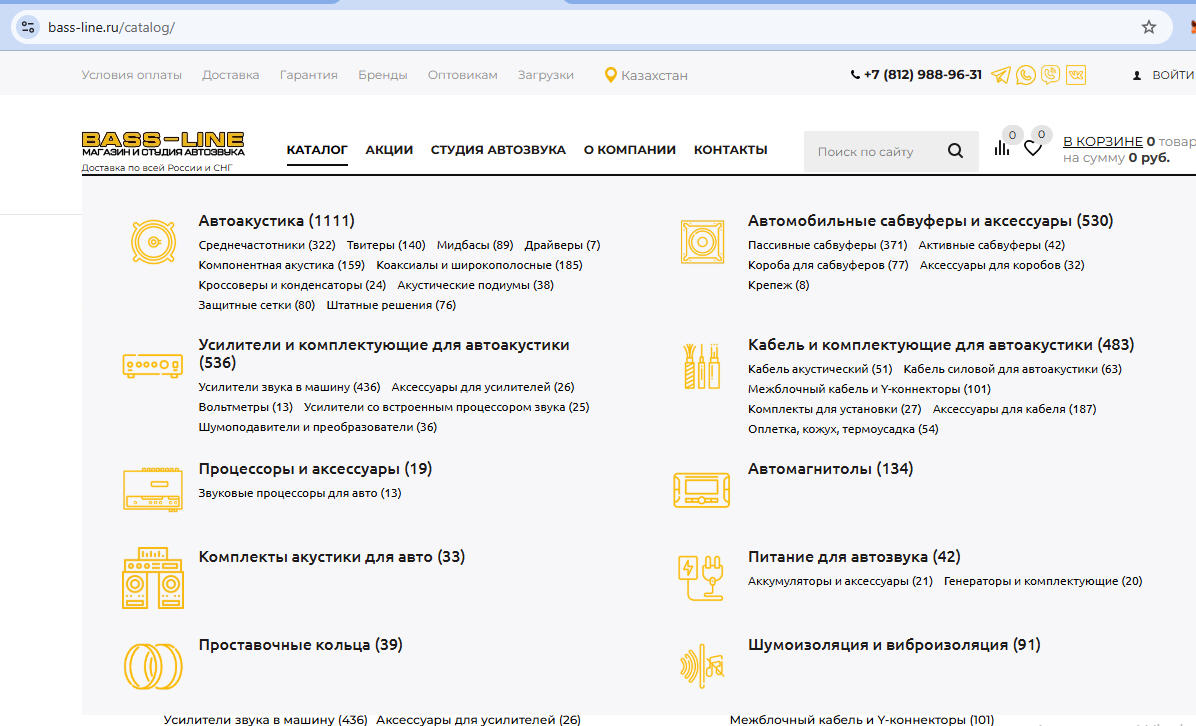Click the car radio category icon
This screenshot has width=1196, height=726.
click(x=702, y=490)
